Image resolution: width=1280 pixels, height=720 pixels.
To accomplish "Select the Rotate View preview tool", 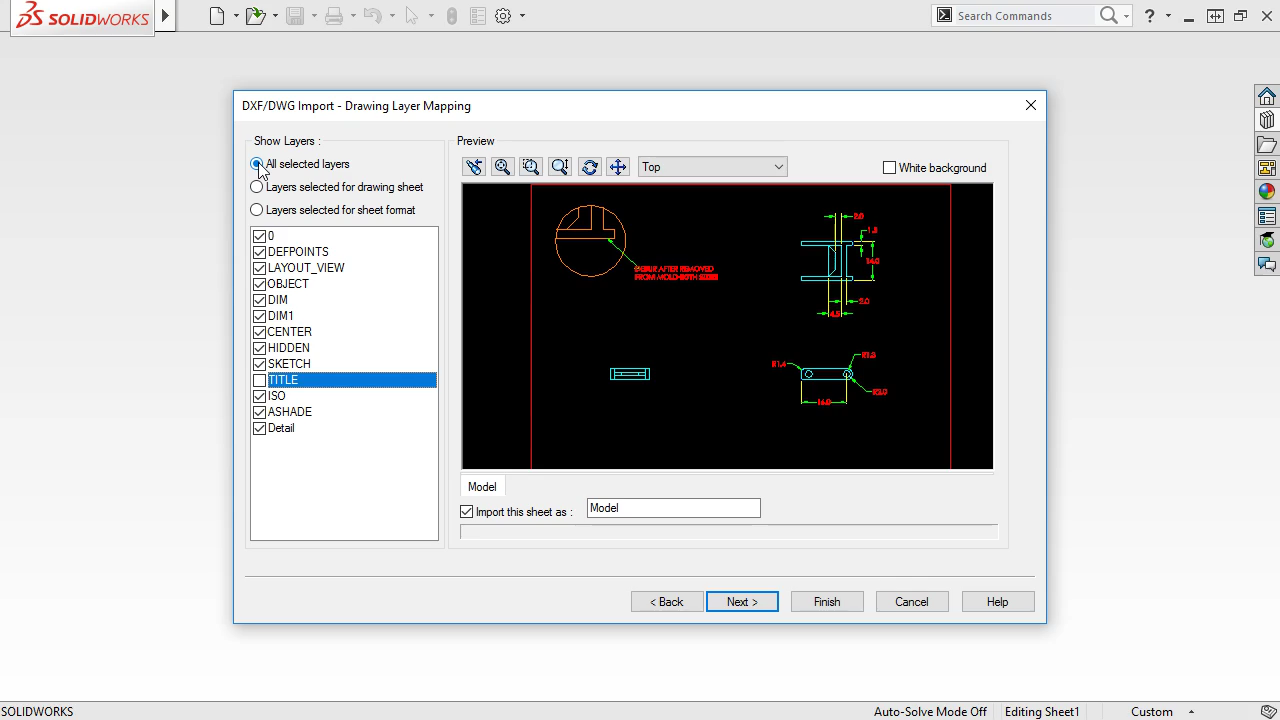I will click(589, 166).
